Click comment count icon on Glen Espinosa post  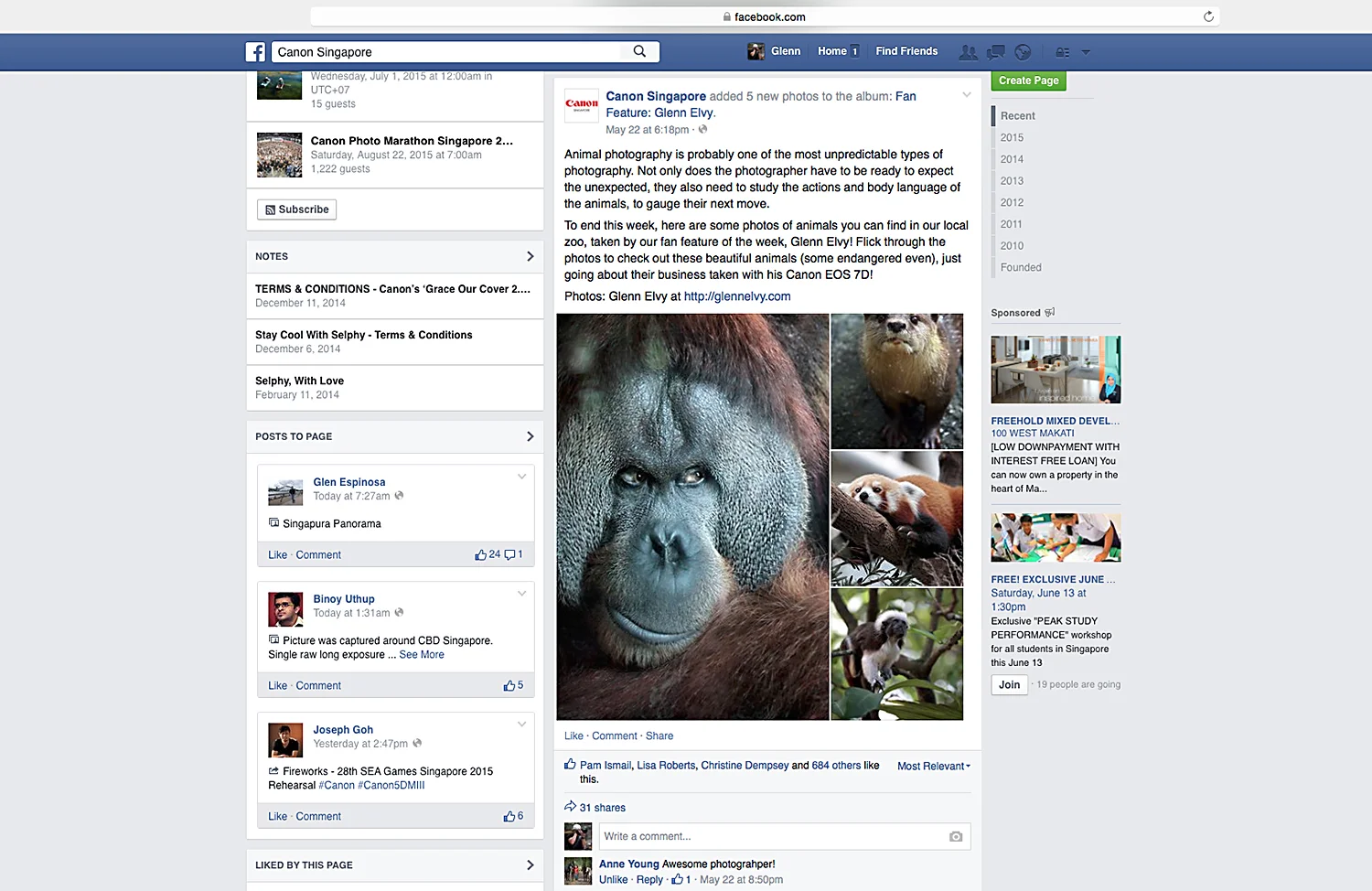514,554
